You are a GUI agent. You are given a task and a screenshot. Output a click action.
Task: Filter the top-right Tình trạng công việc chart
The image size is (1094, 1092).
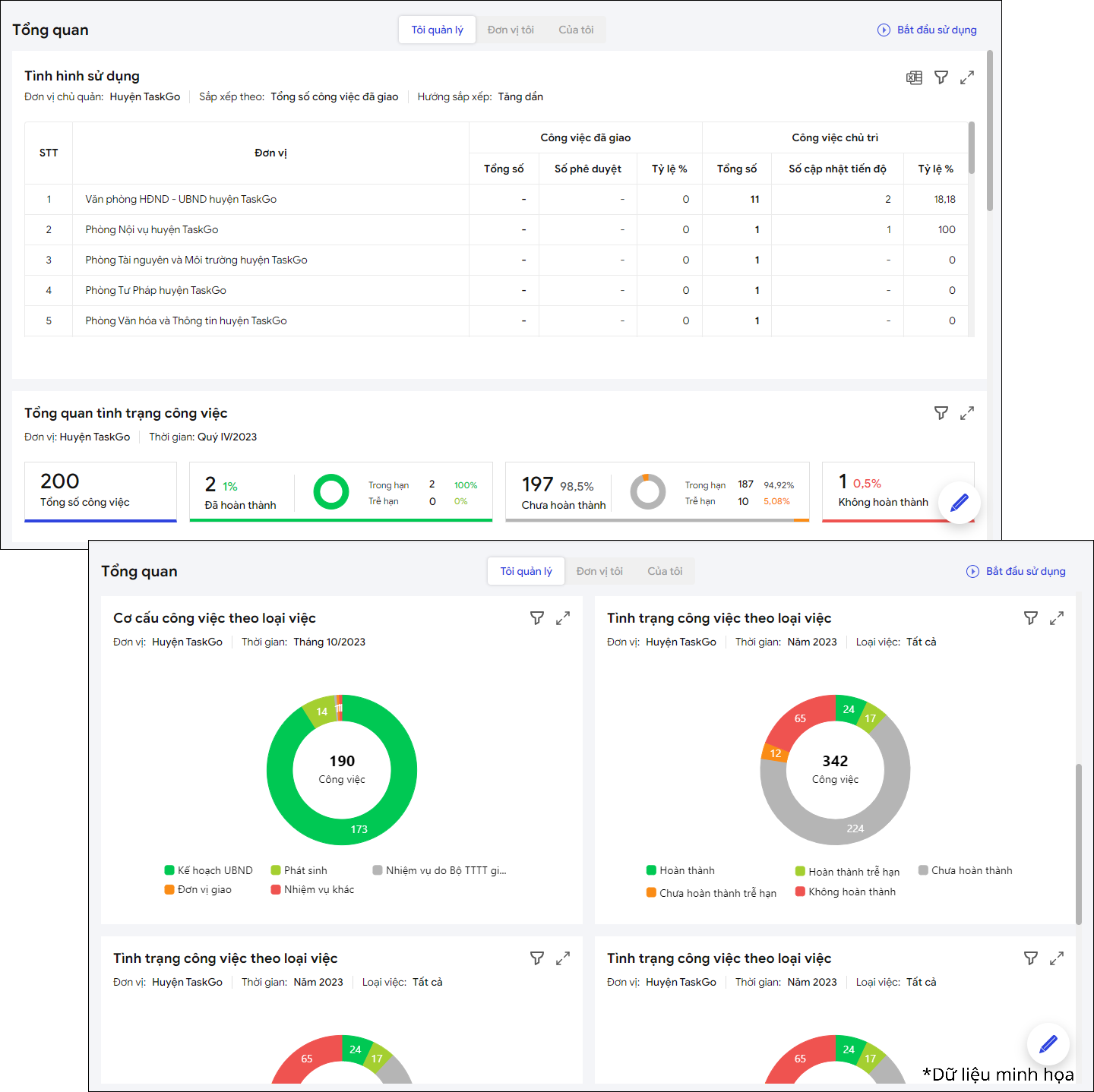pyautogui.click(x=1031, y=618)
